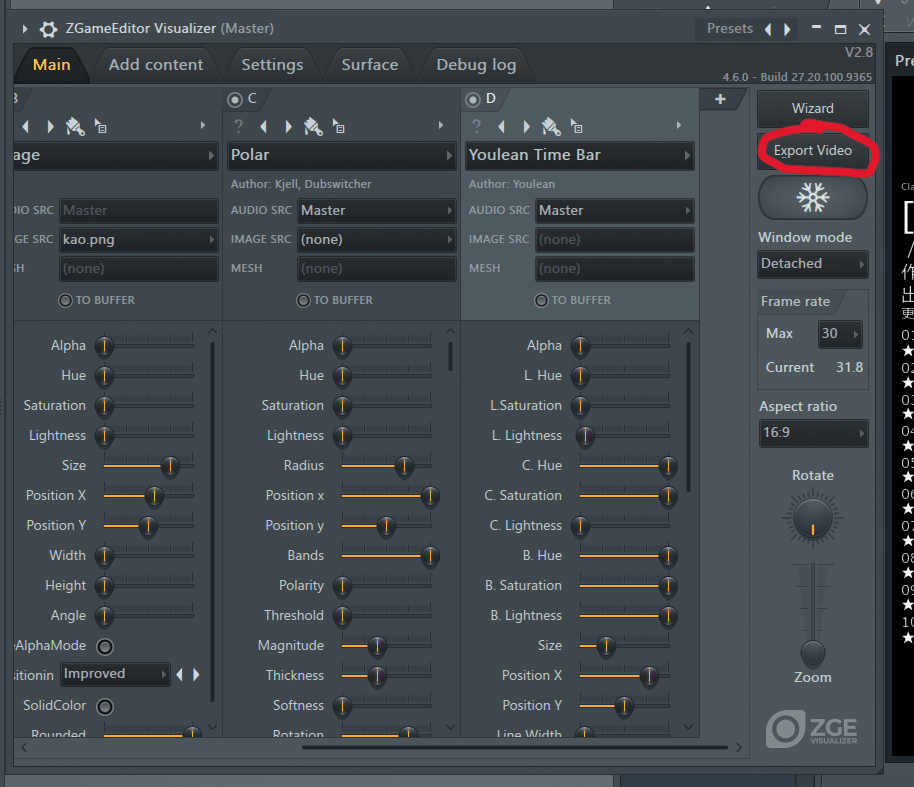
Task: Open layer C IMAGE SRC (none) dropdown
Action: point(377,240)
